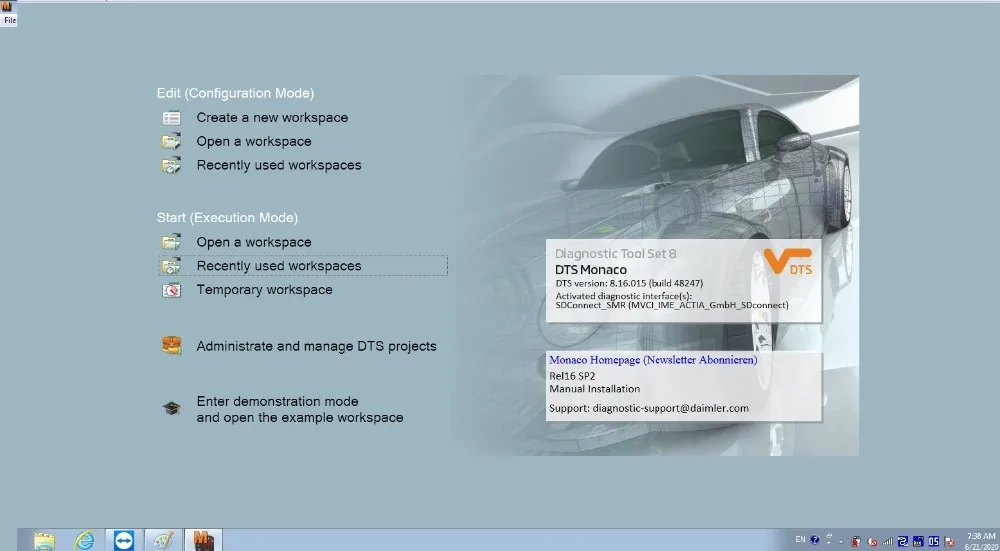Viewport: 1000px width, 551px height.
Task: Click the Edit mode Recently used workspaces icon
Action: pyautogui.click(x=172, y=166)
